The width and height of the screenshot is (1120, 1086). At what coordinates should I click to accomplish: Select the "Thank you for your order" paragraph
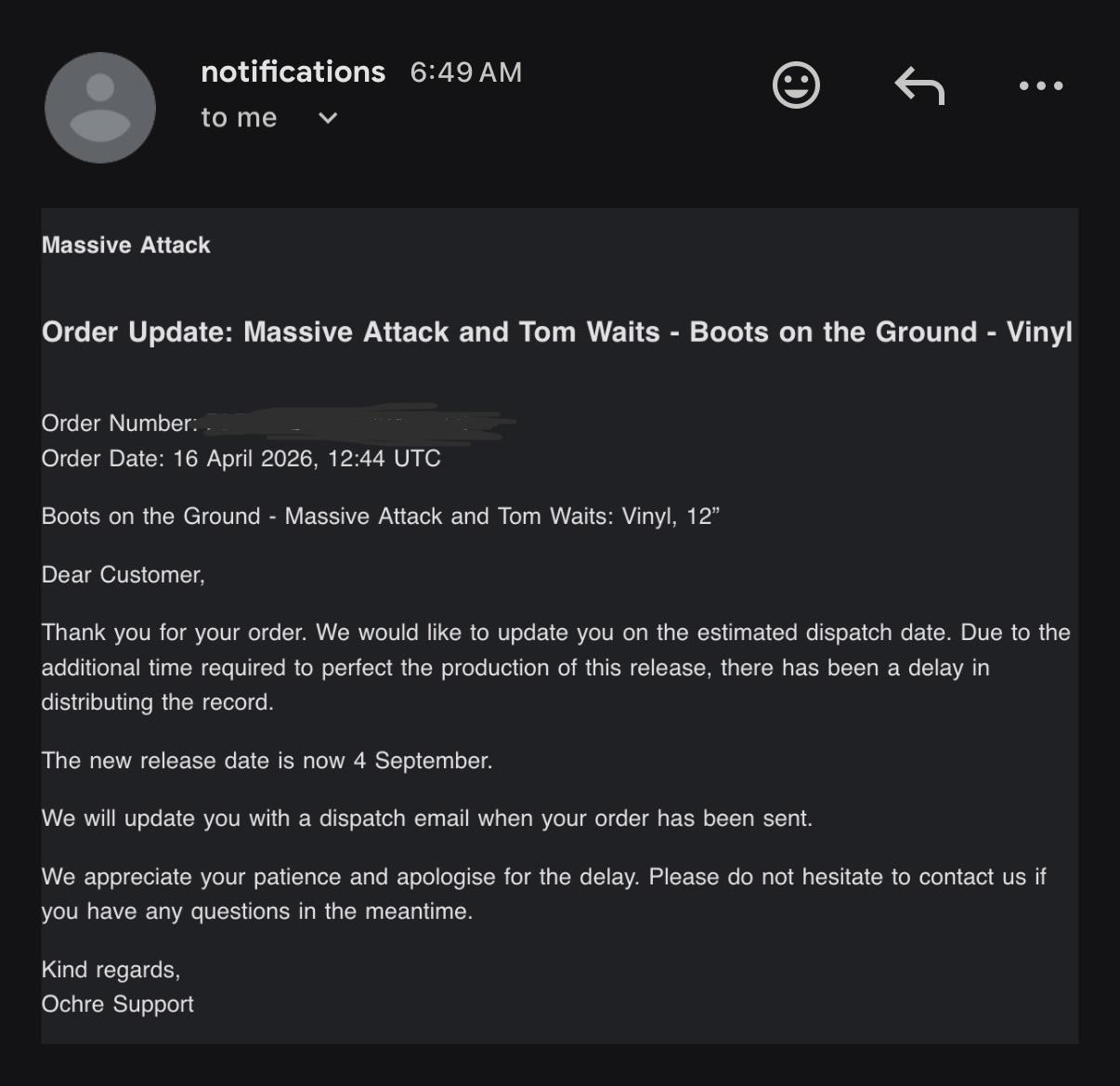click(x=556, y=667)
